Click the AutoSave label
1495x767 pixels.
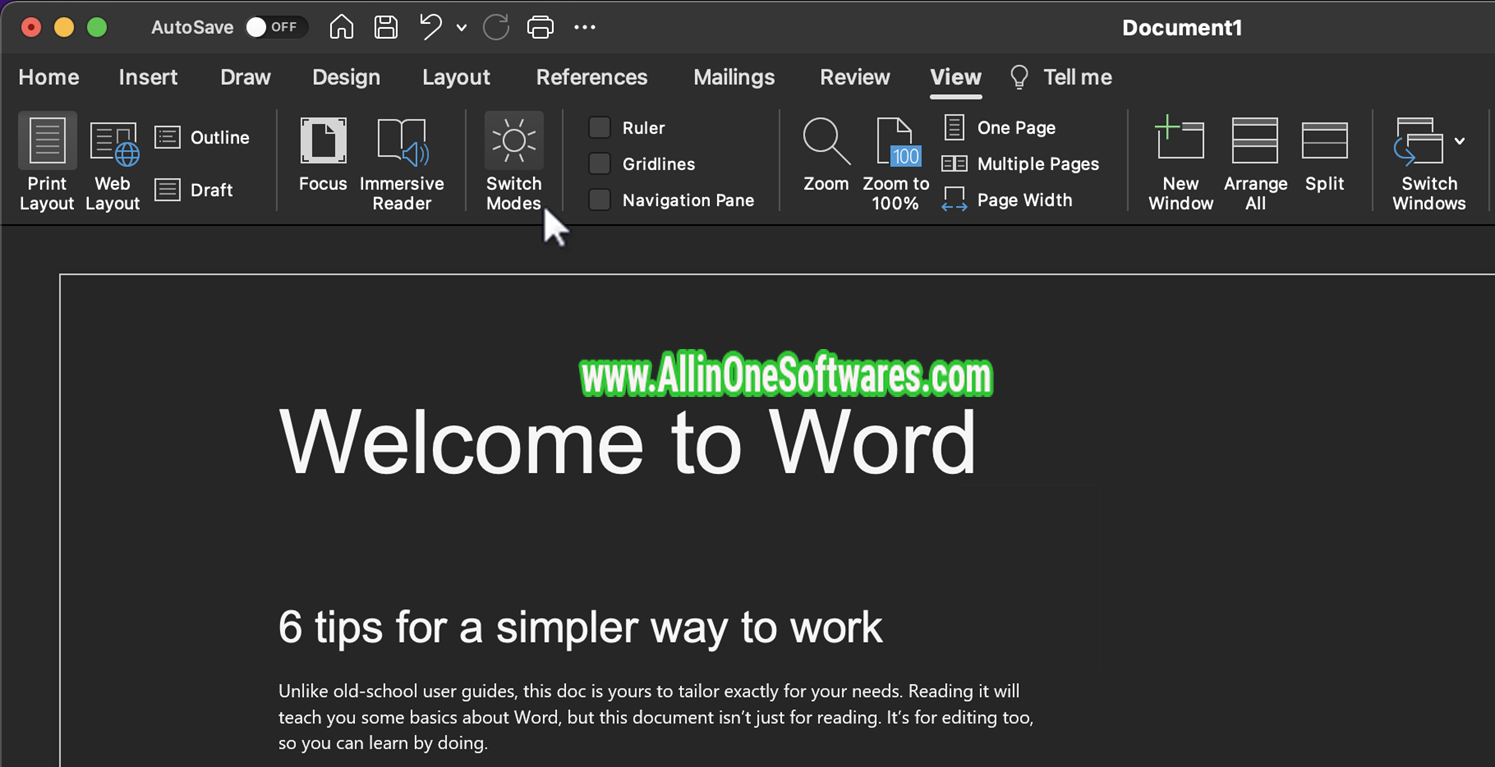(192, 27)
